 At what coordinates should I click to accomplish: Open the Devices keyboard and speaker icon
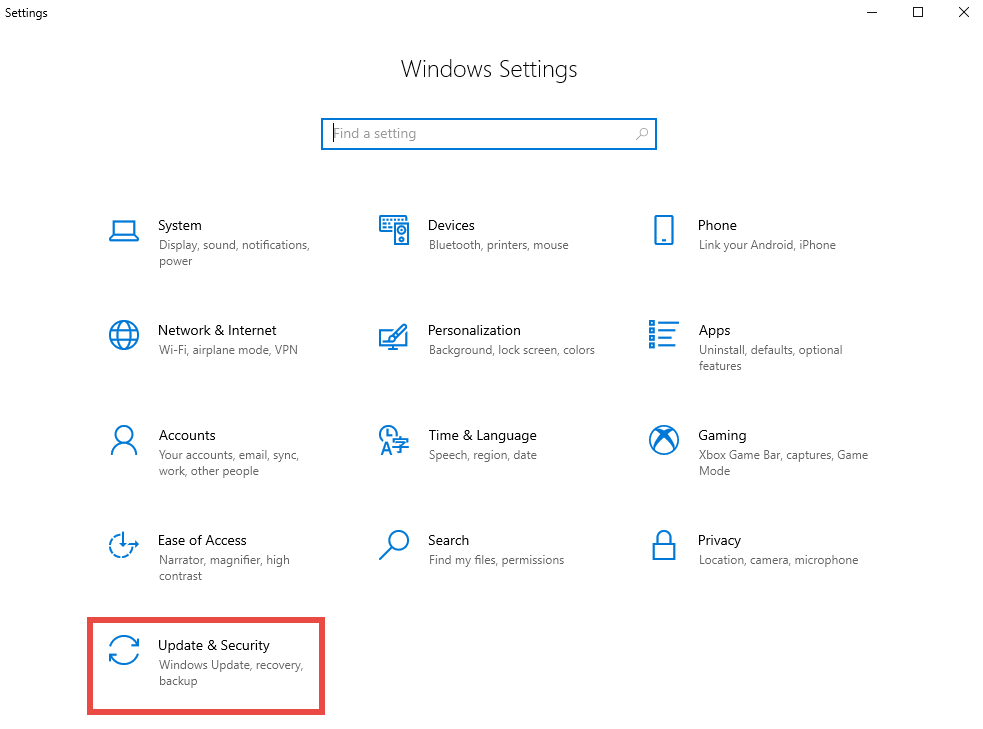pyautogui.click(x=394, y=230)
